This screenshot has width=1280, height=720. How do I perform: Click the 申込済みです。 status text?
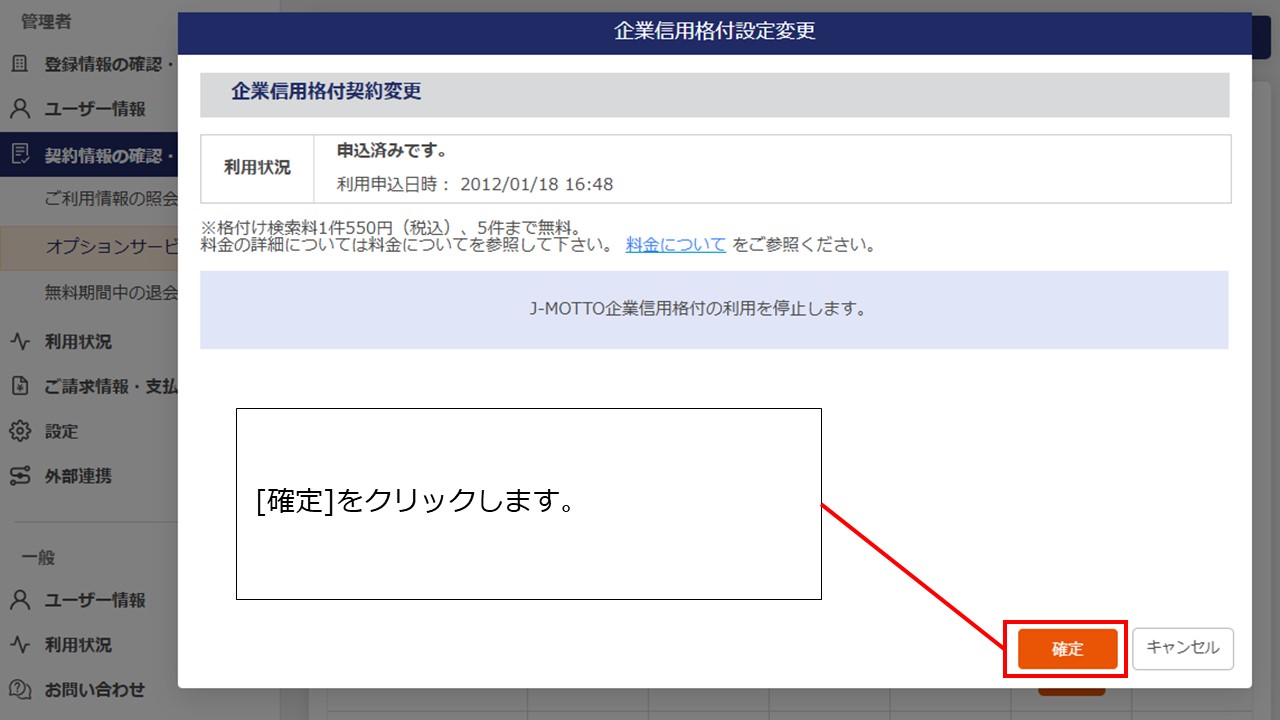tap(392, 151)
